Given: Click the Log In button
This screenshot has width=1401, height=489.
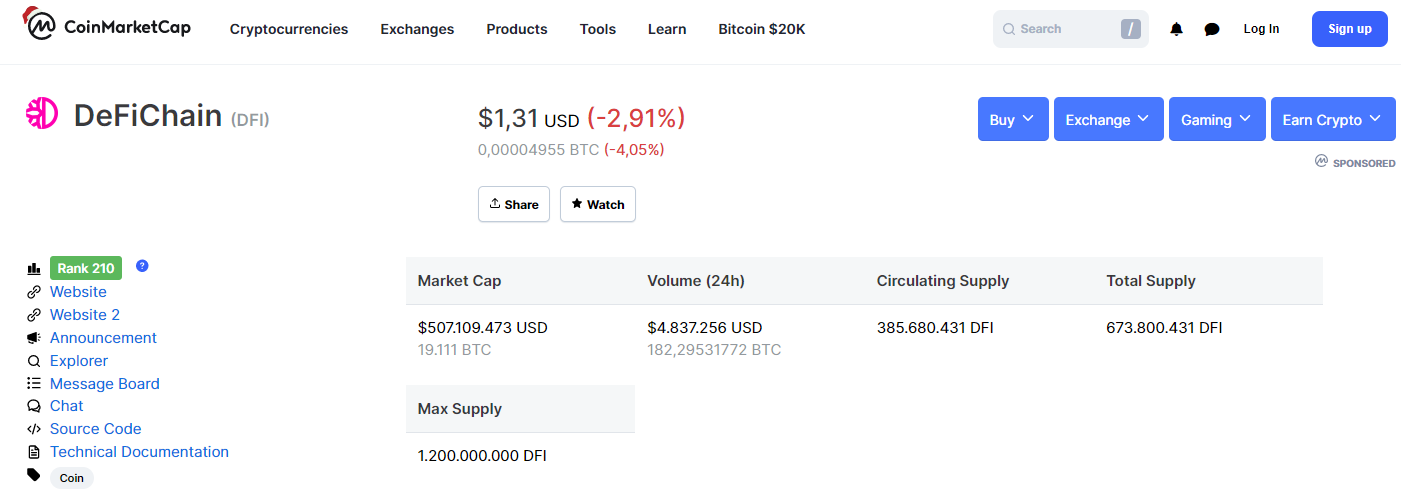Looking at the screenshot, I should click(1261, 29).
